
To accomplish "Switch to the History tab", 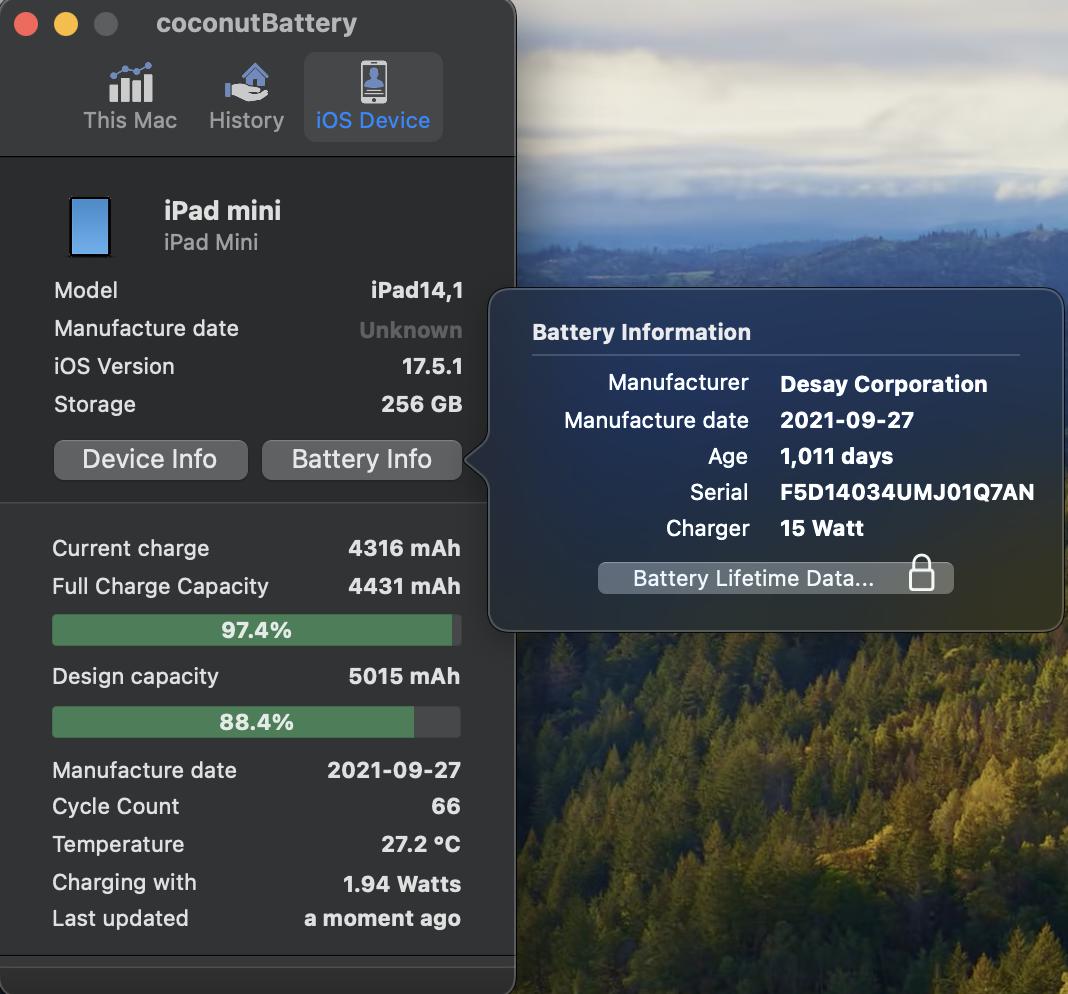I will pyautogui.click(x=247, y=97).
